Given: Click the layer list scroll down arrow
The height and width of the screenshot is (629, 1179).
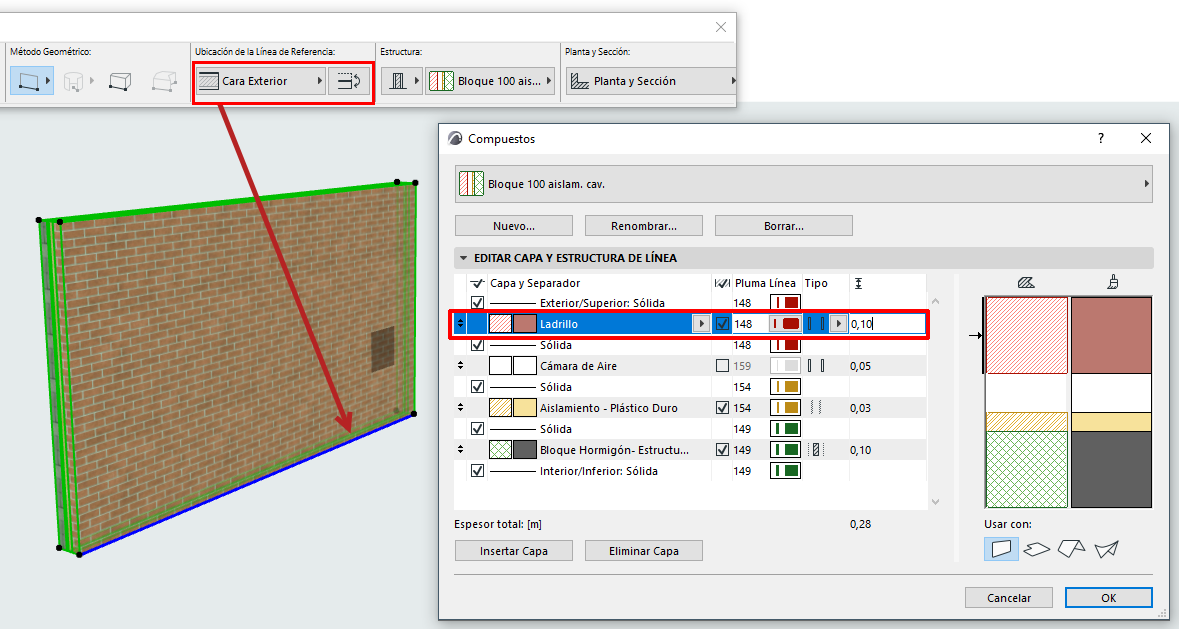Looking at the screenshot, I should [935, 501].
